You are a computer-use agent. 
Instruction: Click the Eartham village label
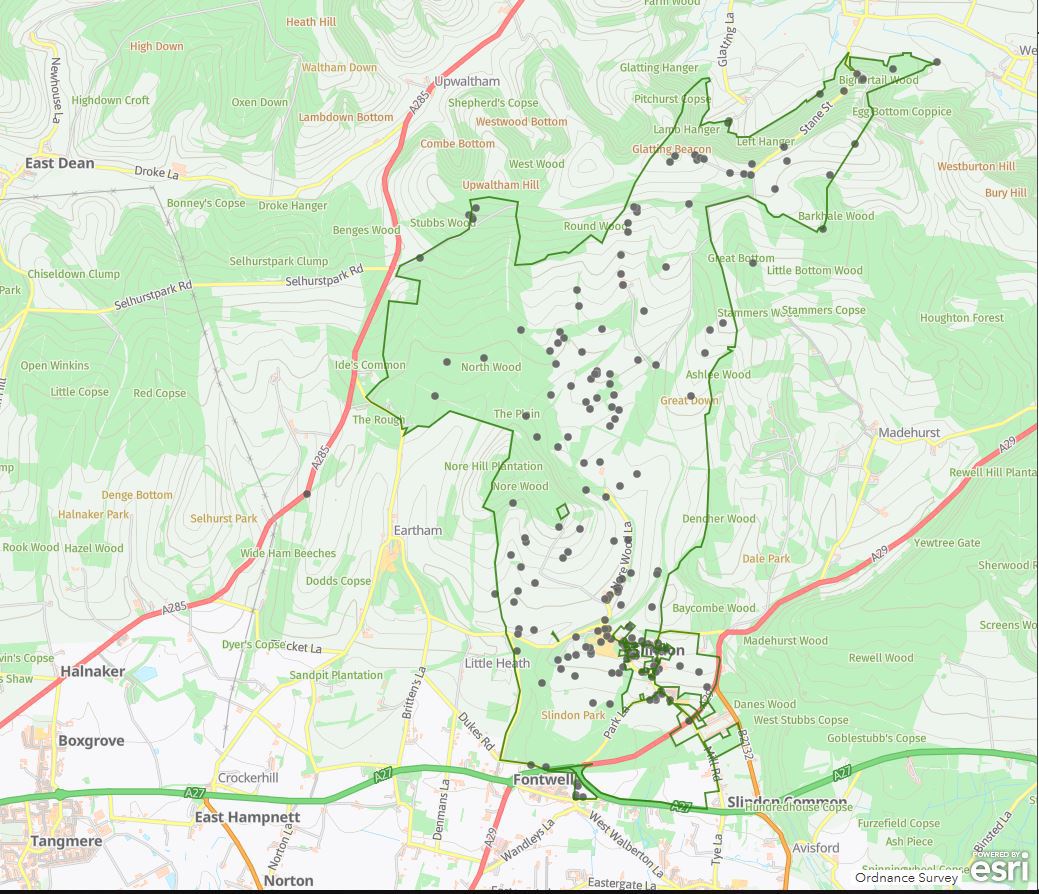418,531
